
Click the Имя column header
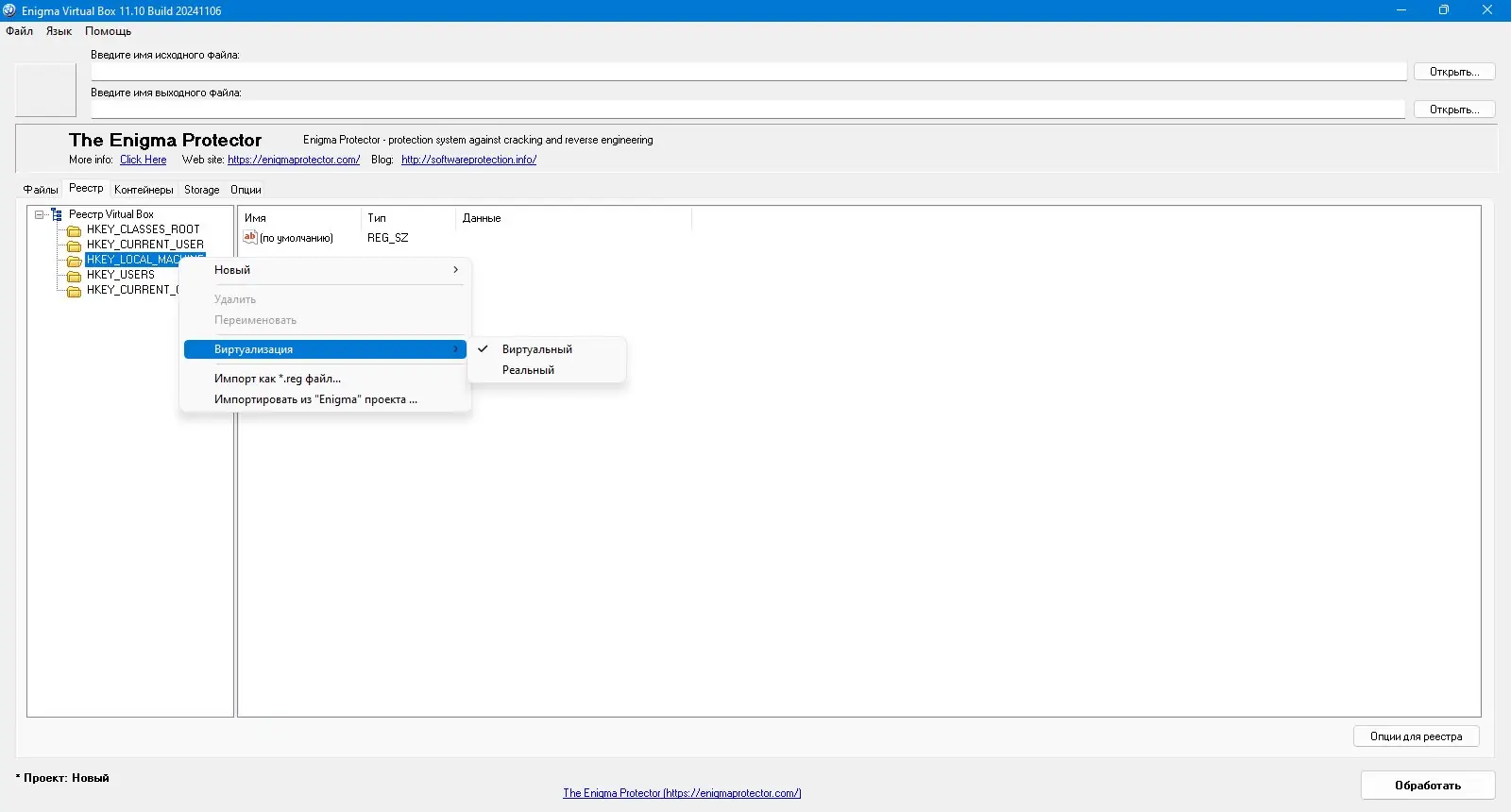[299, 218]
